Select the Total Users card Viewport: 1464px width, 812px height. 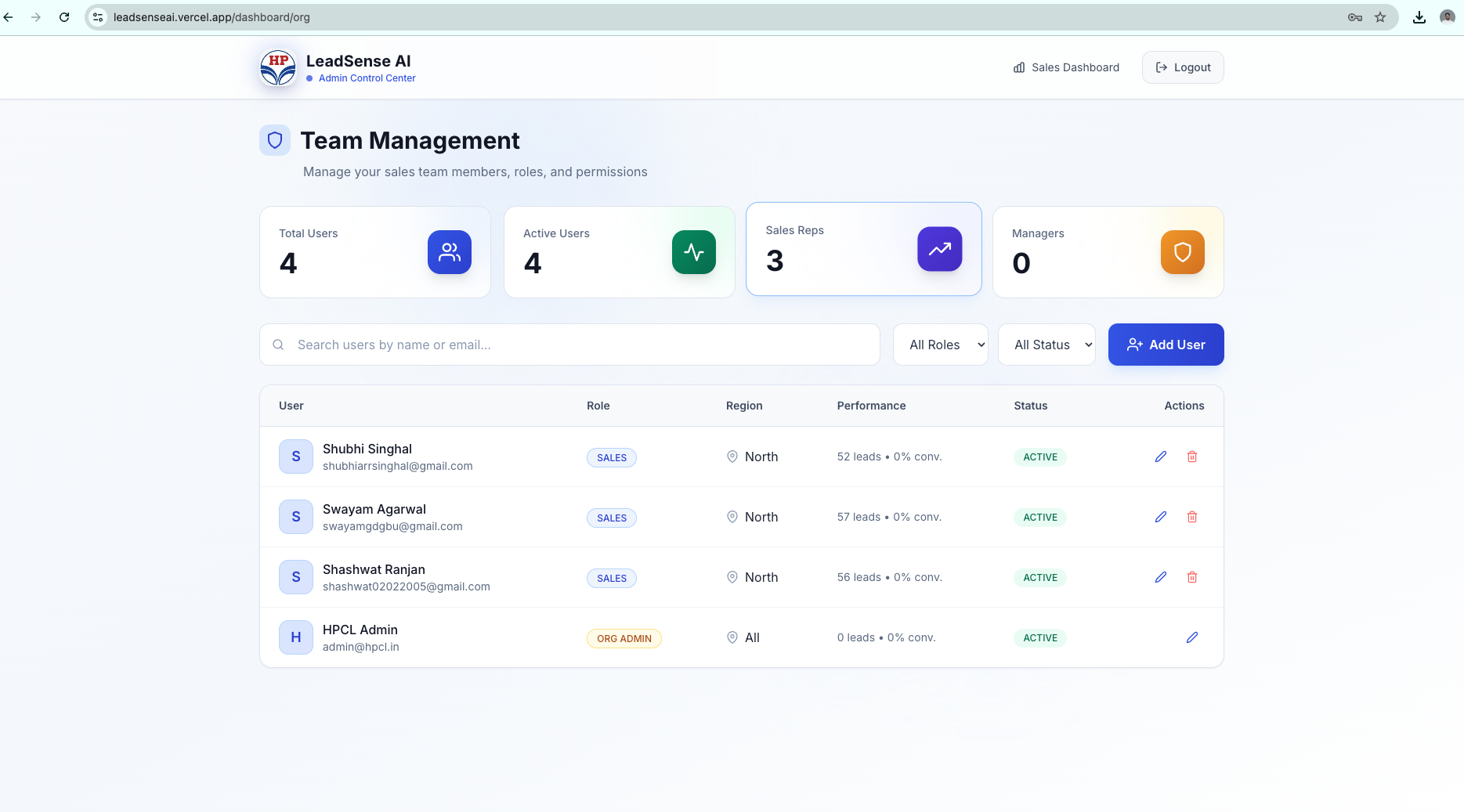tap(375, 252)
